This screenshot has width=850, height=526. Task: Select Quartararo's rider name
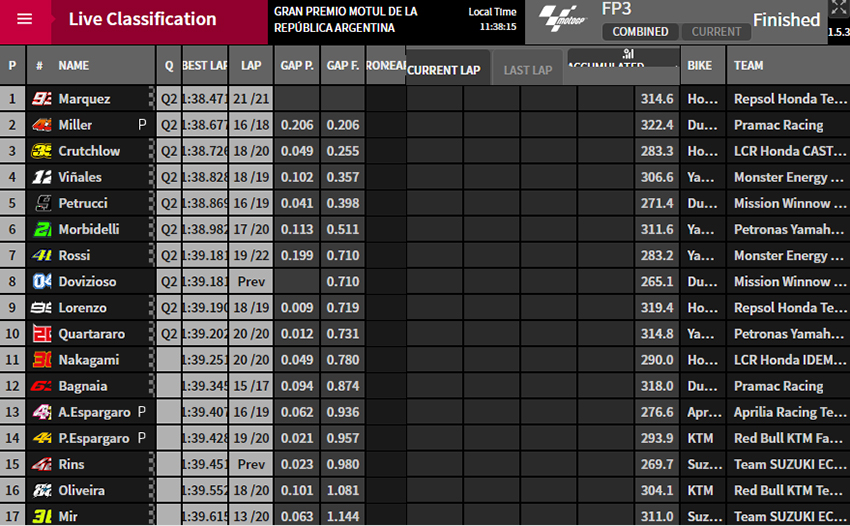tap(90, 334)
